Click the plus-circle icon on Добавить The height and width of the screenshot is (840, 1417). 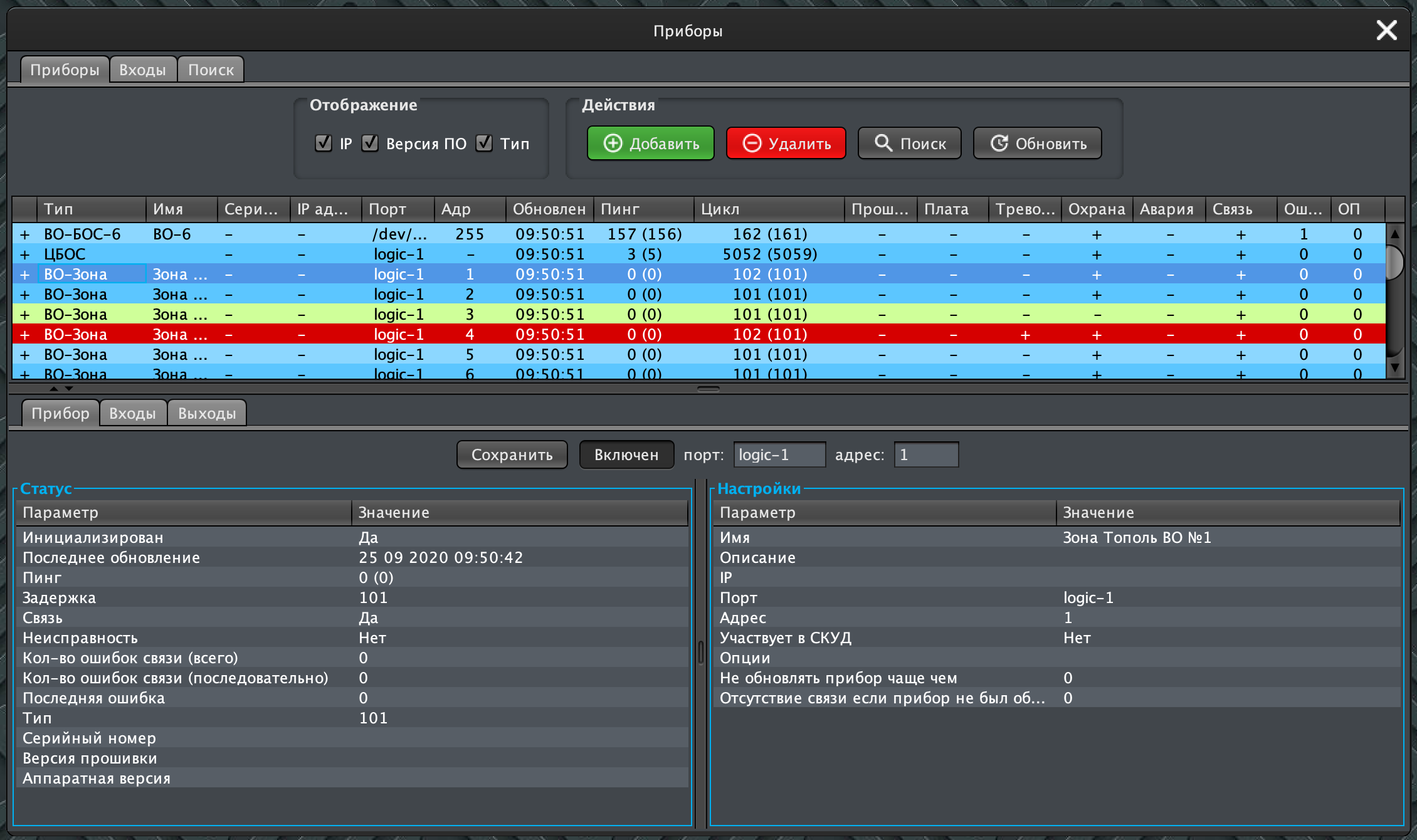[613, 144]
